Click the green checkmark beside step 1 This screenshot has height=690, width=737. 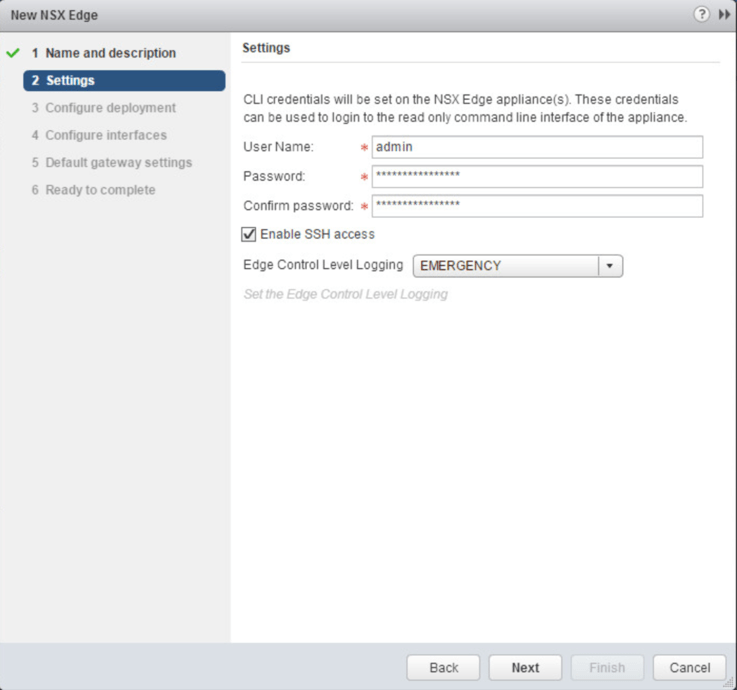click(13, 53)
